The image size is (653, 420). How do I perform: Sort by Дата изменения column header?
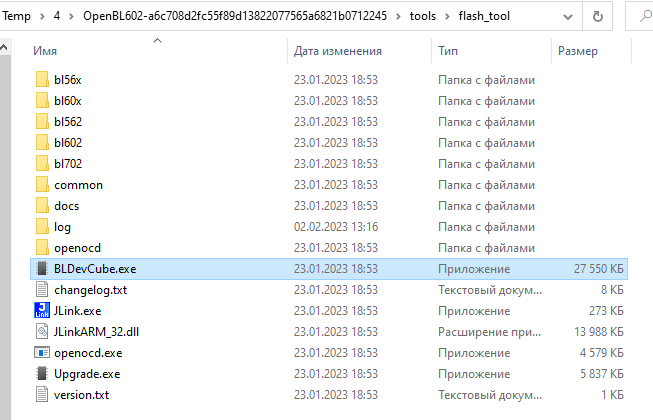338,51
